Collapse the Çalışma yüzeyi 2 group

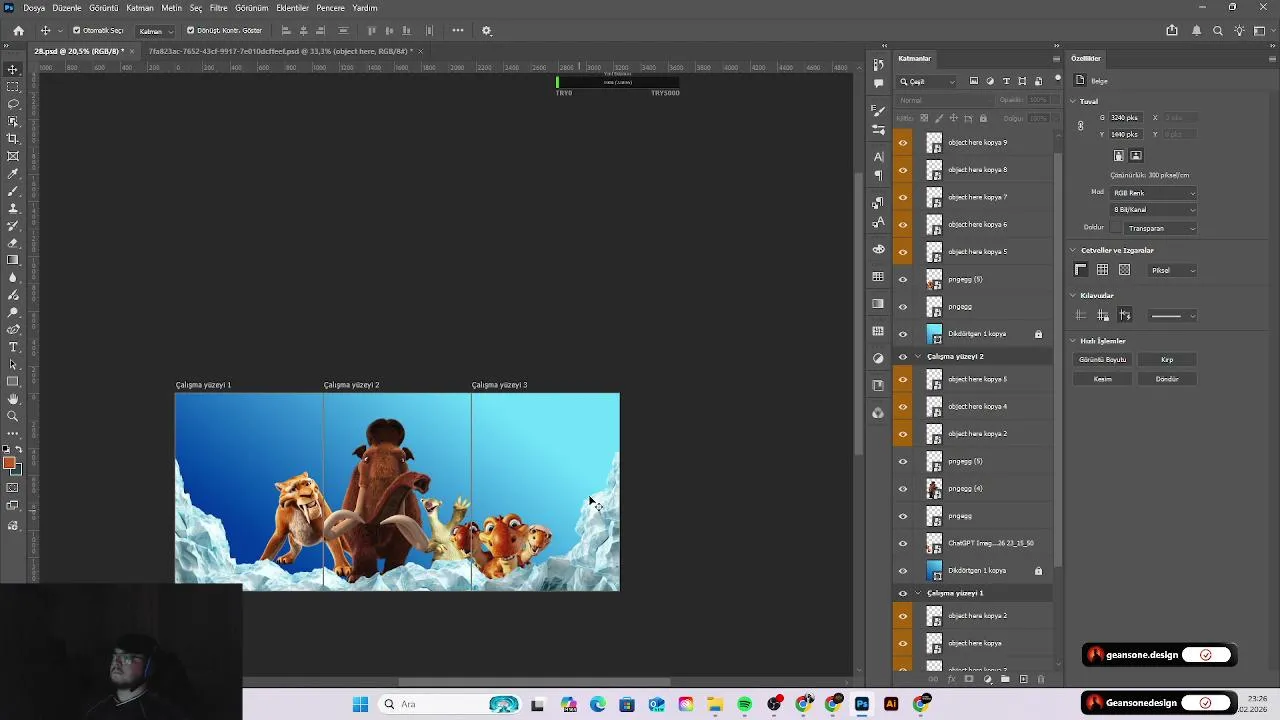click(918, 356)
